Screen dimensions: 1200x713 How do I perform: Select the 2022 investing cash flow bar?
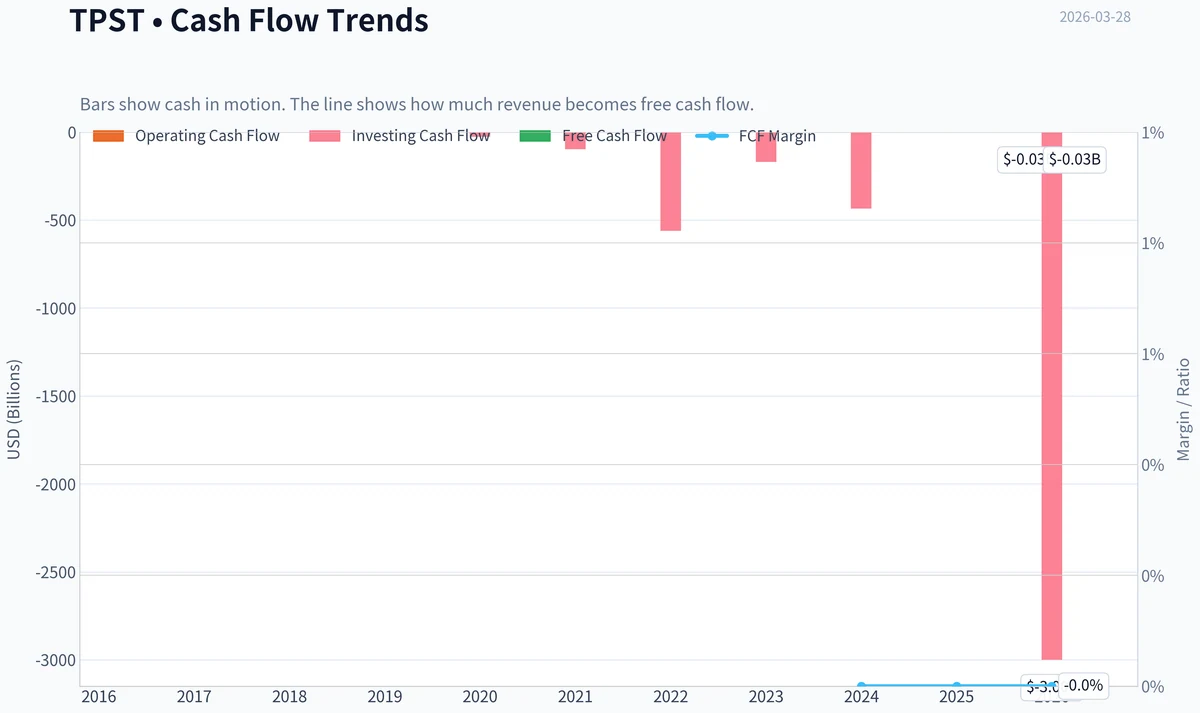tap(670, 181)
